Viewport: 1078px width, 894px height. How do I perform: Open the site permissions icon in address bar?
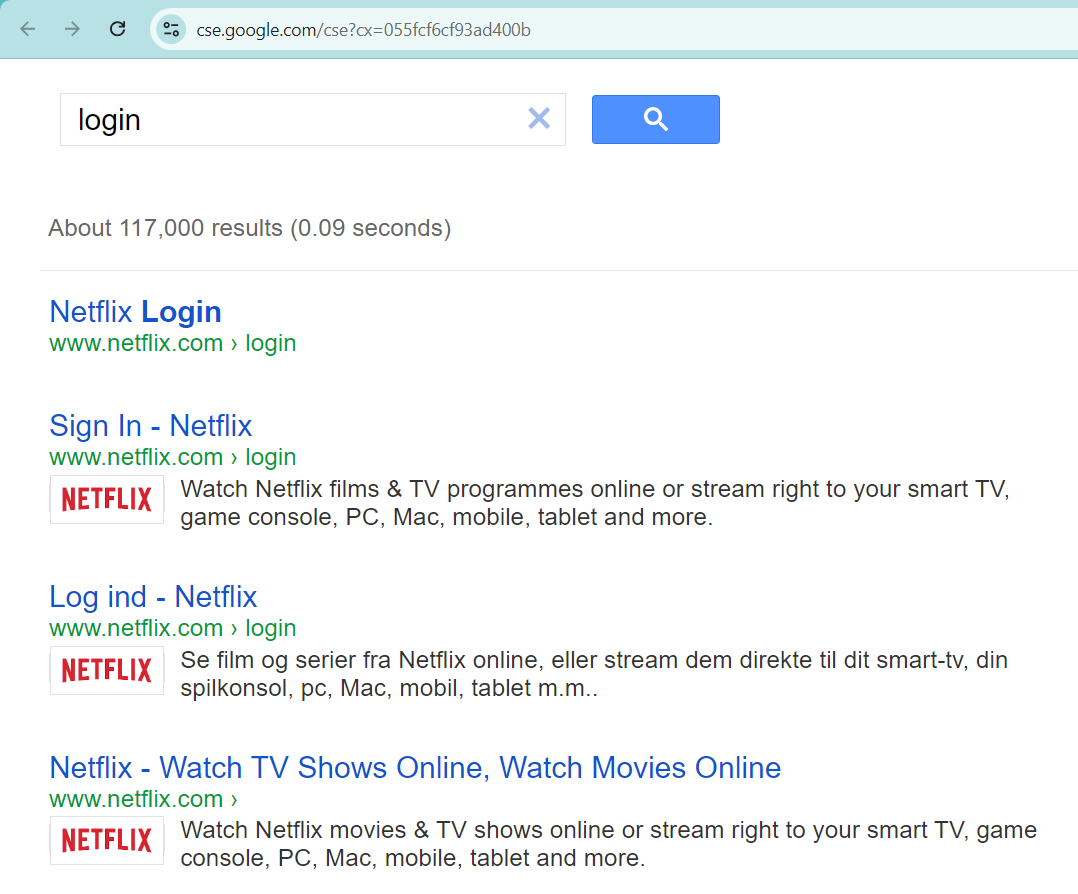(170, 29)
